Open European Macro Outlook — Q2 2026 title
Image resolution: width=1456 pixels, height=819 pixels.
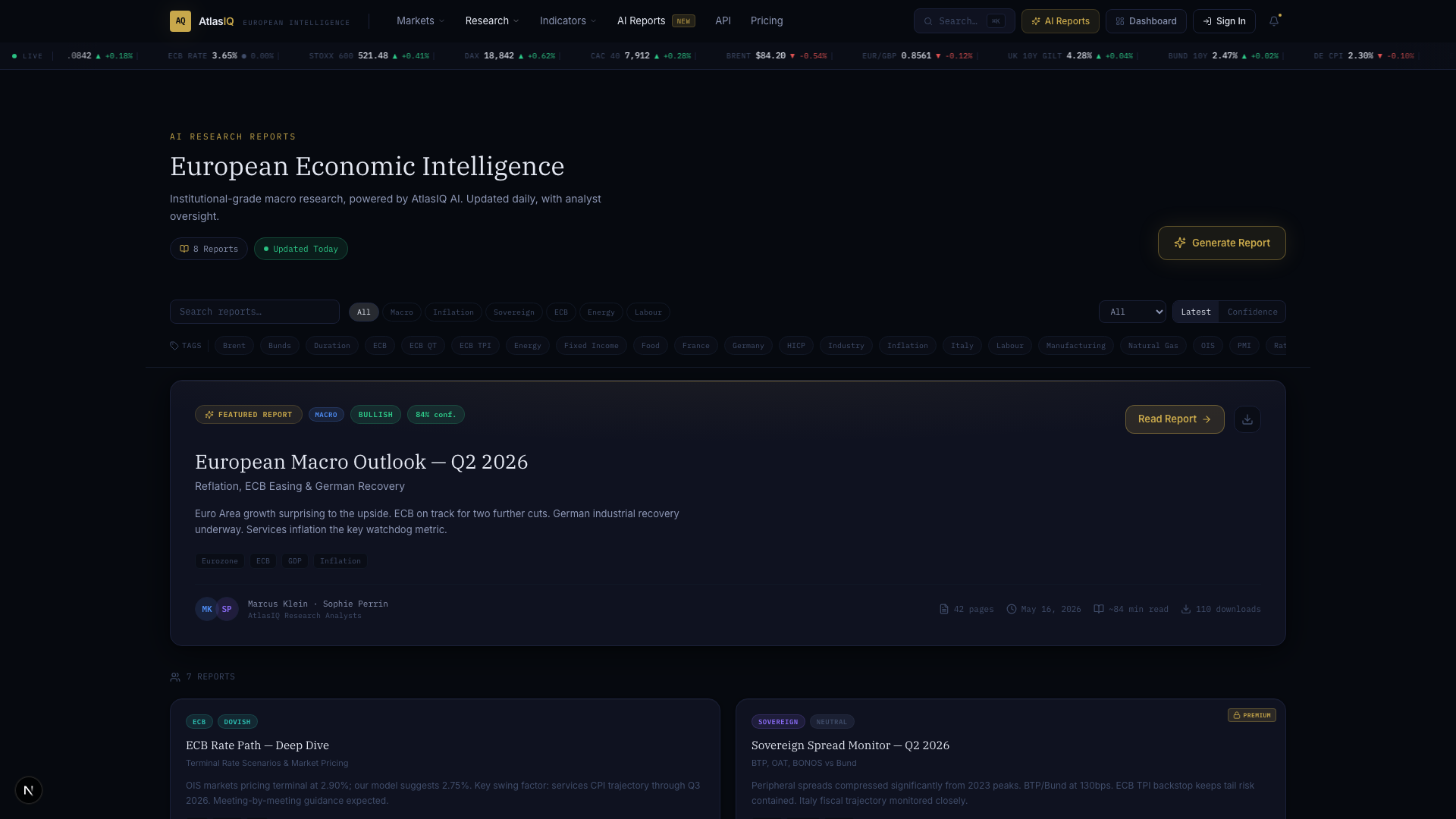(x=361, y=462)
